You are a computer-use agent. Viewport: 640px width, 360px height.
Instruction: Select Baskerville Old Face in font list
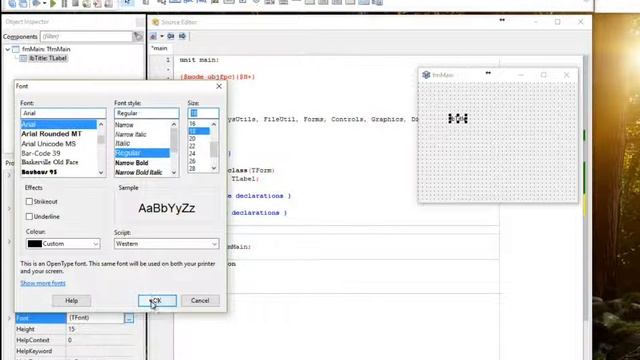click(50, 162)
